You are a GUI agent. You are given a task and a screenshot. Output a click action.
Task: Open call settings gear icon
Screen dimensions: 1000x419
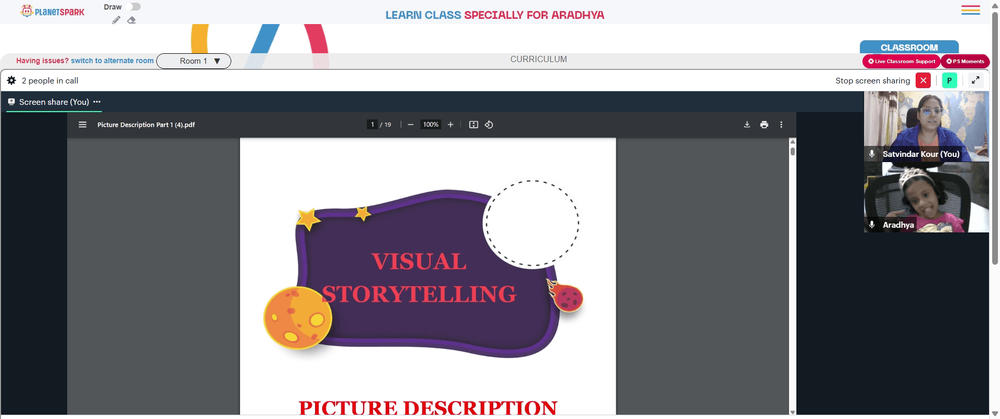[11, 81]
